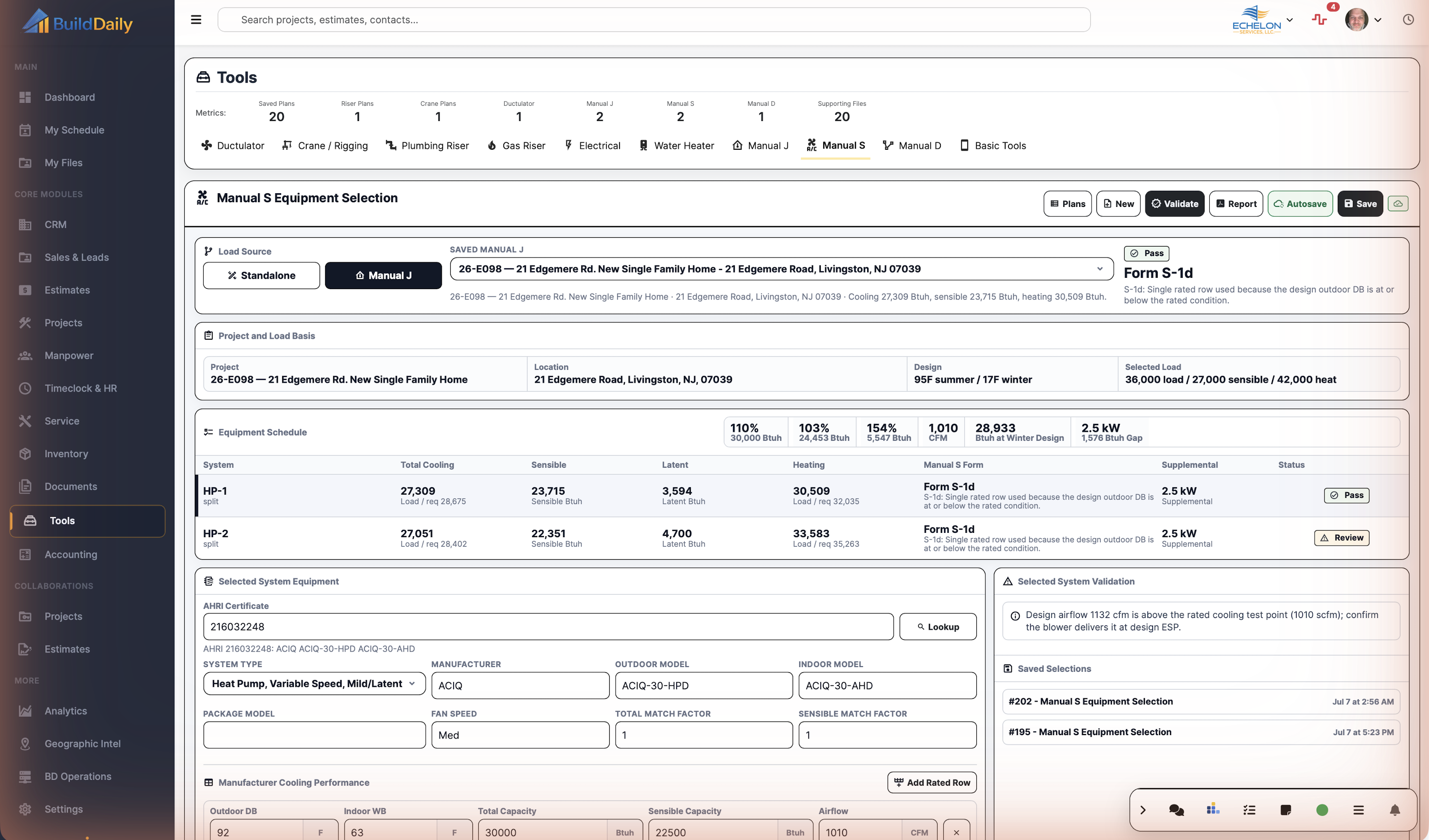Open the sticky note icon in bottom toolbar
The image size is (1429, 840).
pyautogui.click(x=1285, y=810)
